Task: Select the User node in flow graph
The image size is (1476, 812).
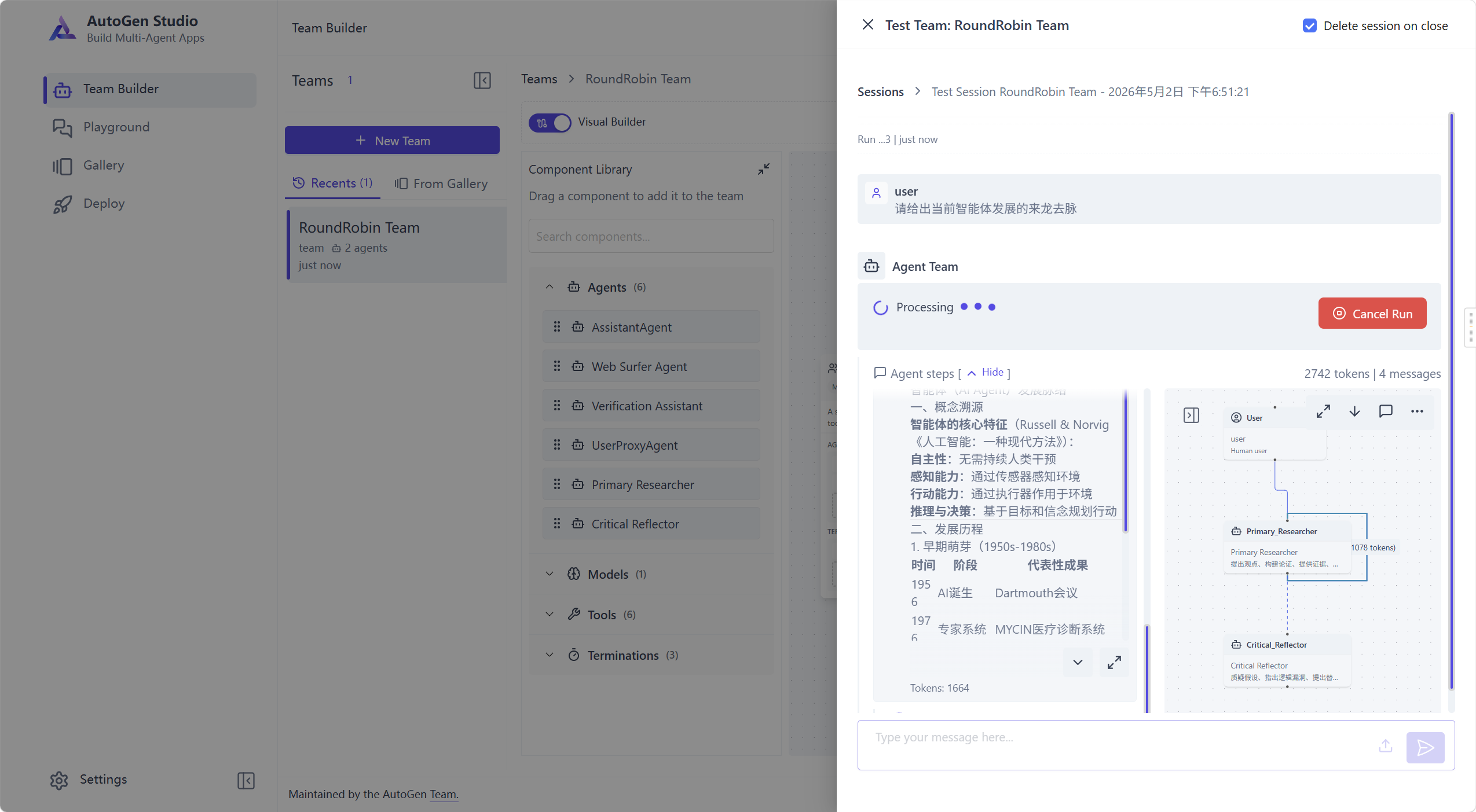Action: point(1274,433)
